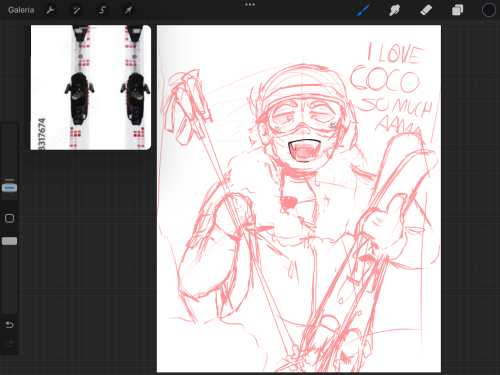
Task: Undo the last stroke
Action: click(x=9, y=324)
